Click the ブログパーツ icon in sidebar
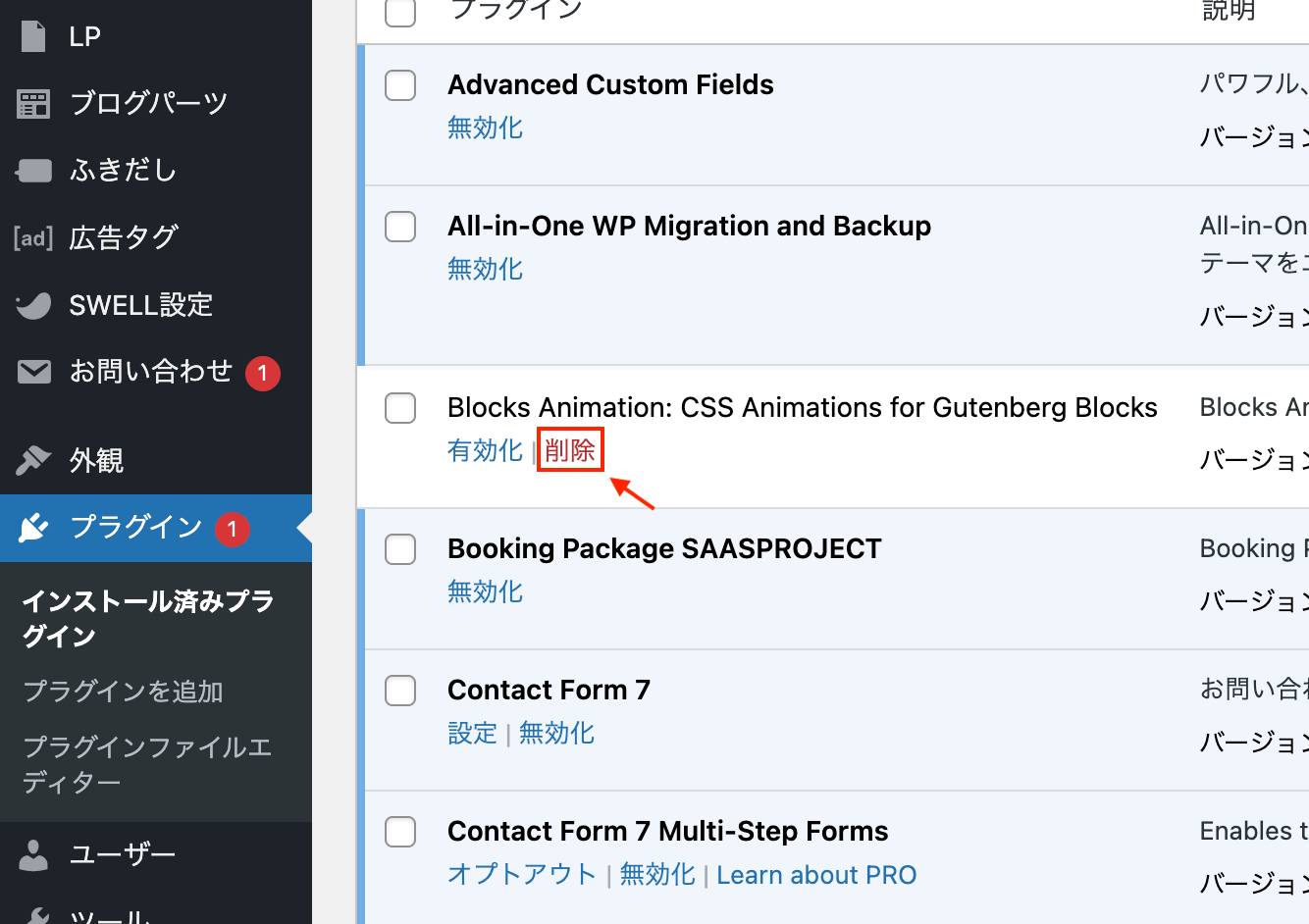 (33, 103)
